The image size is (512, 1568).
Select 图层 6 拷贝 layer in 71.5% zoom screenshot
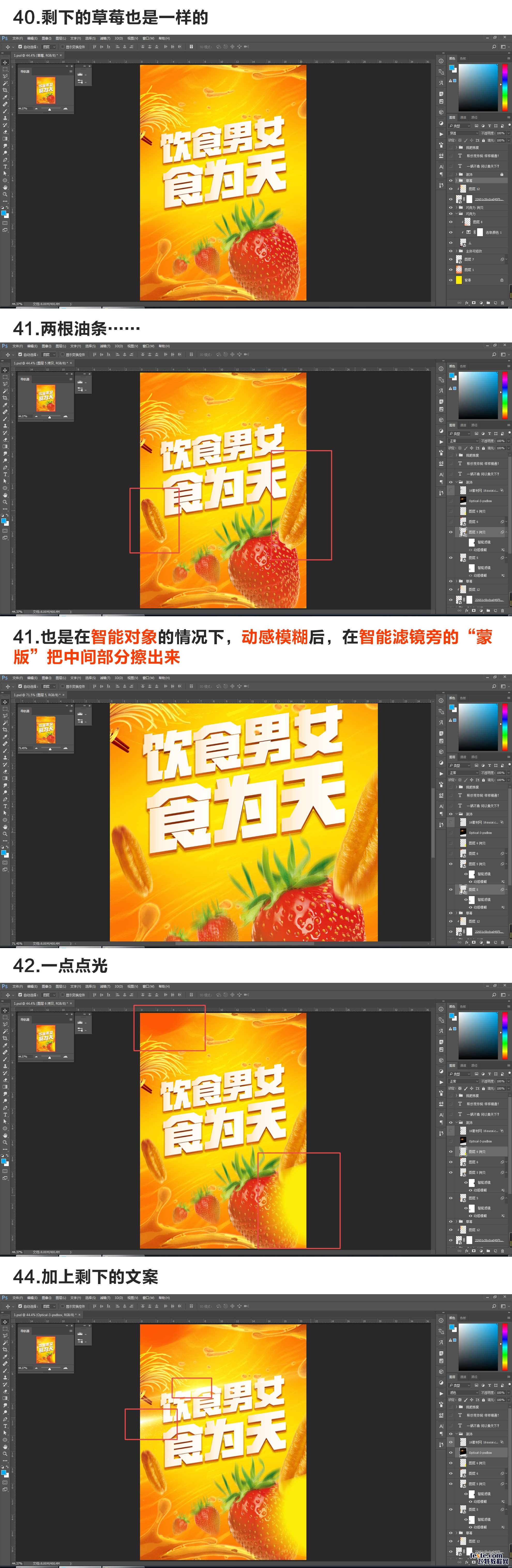coord(481,843)
